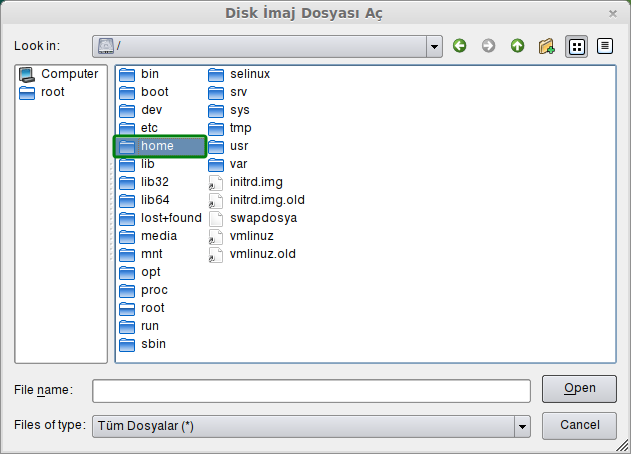Close the Disk İmaj Dosyası Aç dialog

pyautogui.click(x=612, y=14)
